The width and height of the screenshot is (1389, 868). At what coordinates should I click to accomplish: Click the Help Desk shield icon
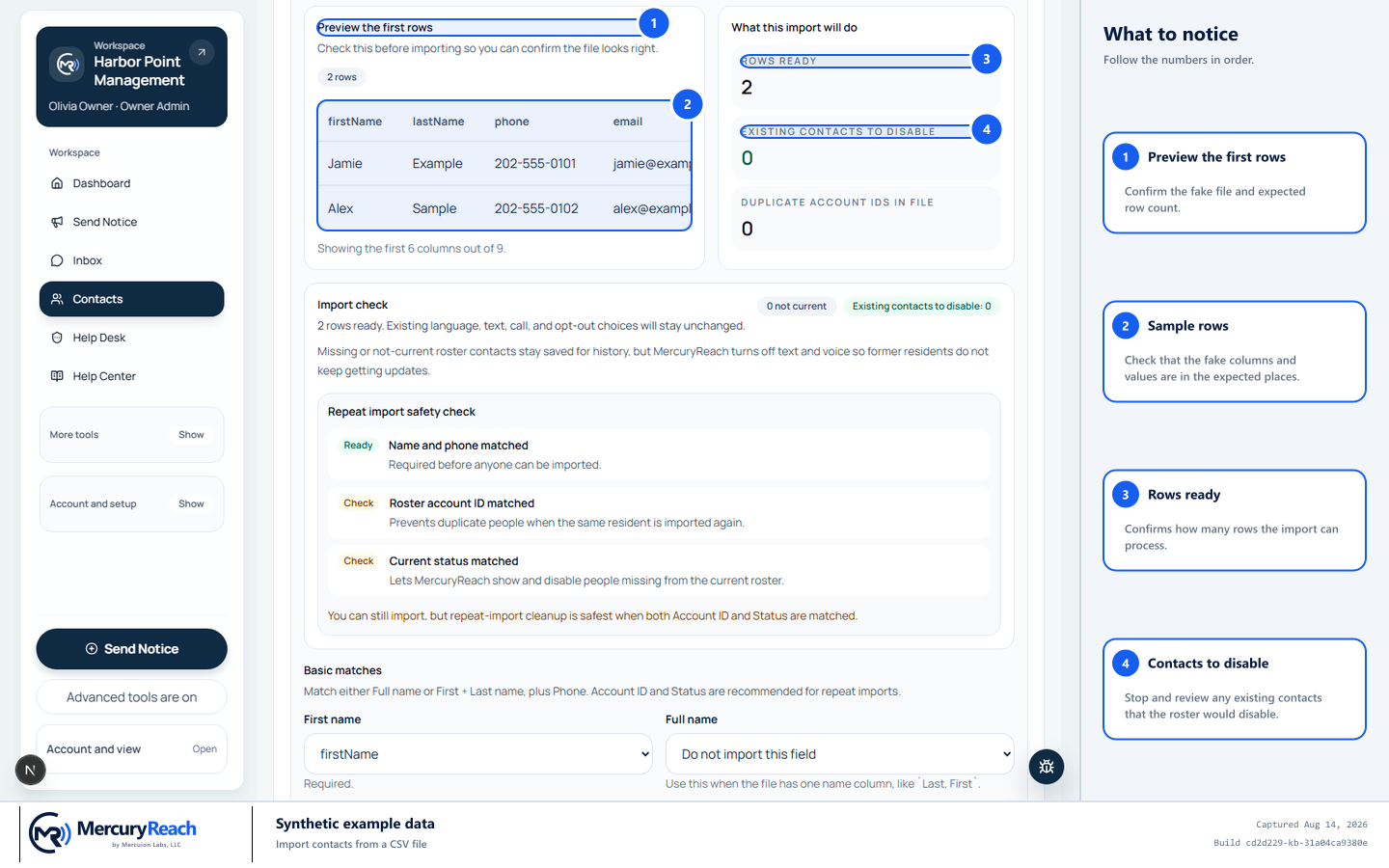coord(57,338)
